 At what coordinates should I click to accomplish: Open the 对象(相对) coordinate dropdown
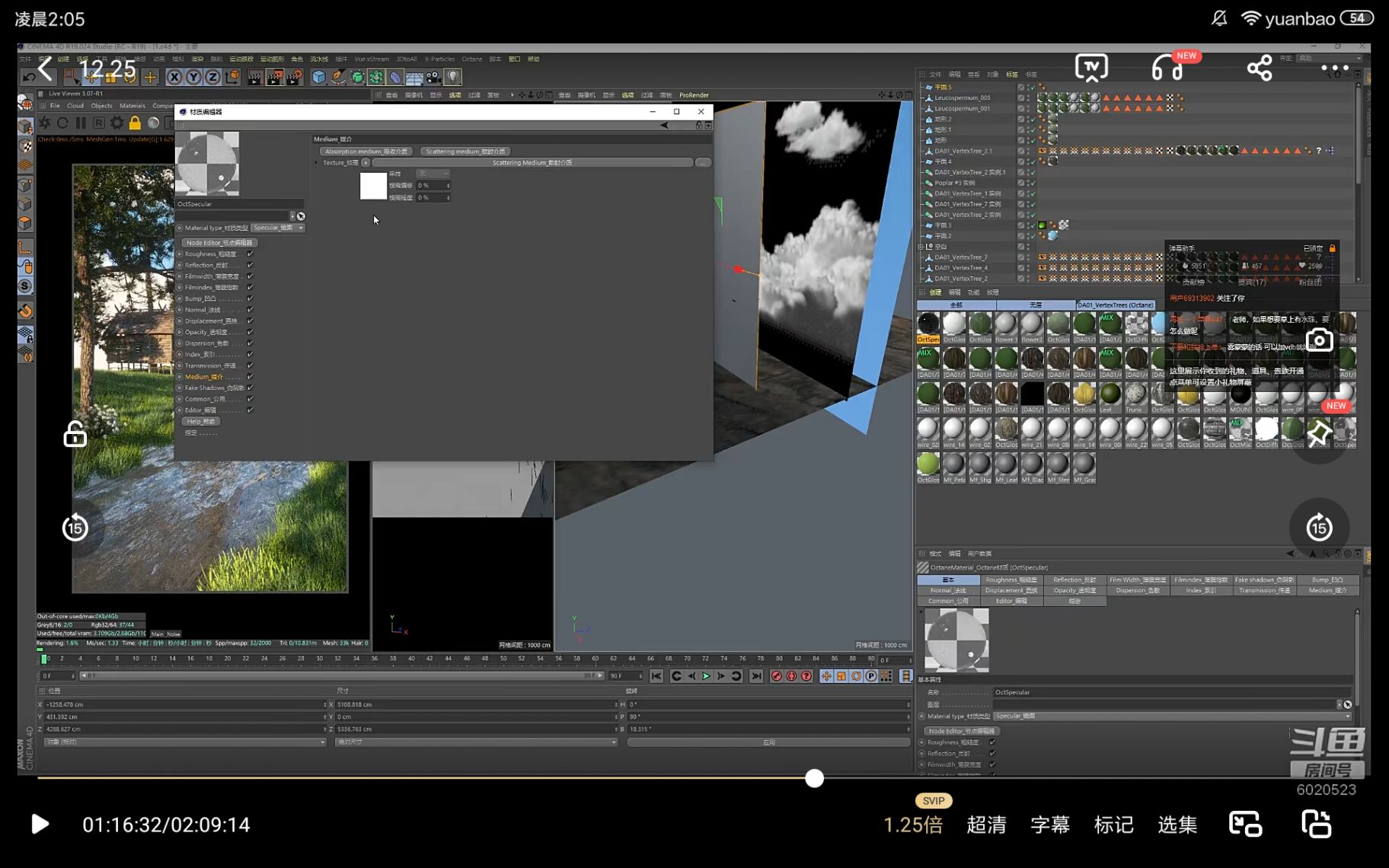184,742
